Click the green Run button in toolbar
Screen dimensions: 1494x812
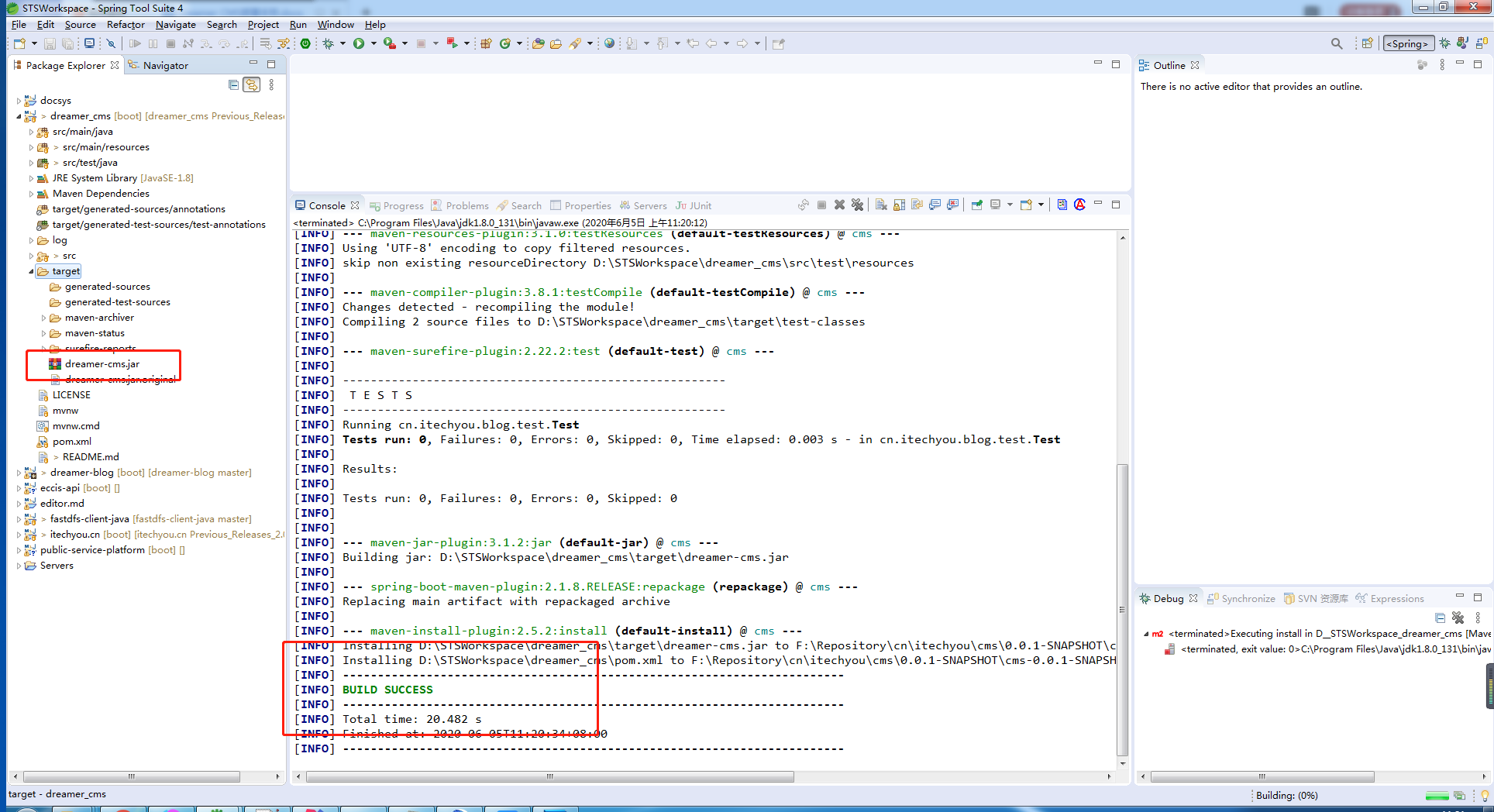pos(359,43)
